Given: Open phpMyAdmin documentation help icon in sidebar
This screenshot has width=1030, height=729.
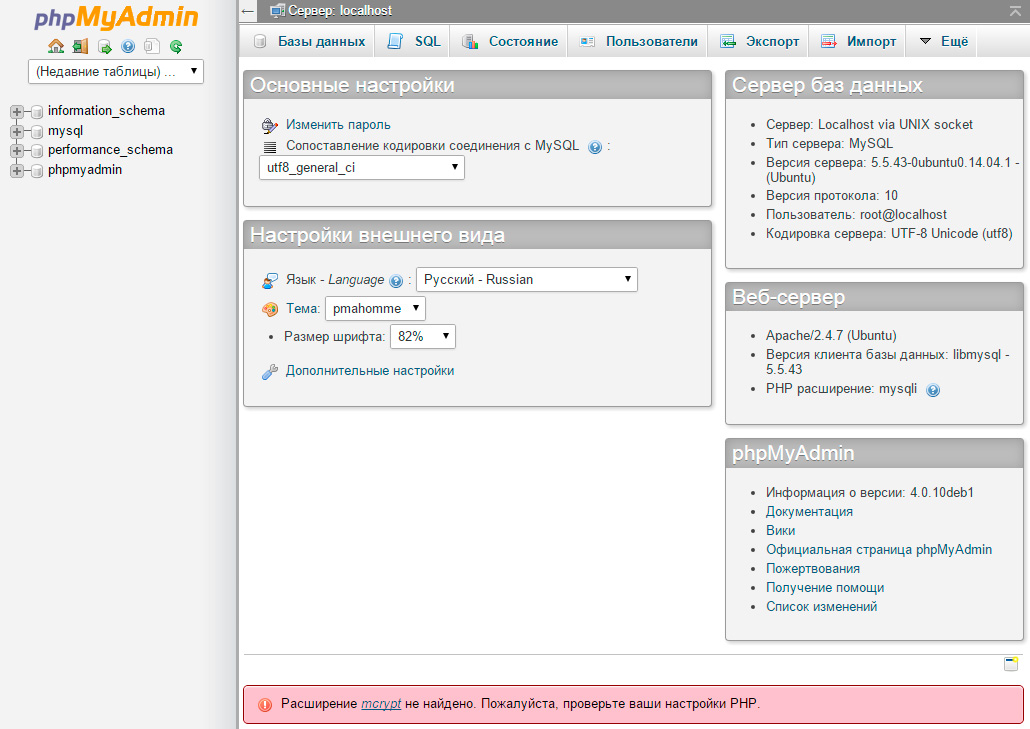Looking at the screenshot, I should (128, 46).
